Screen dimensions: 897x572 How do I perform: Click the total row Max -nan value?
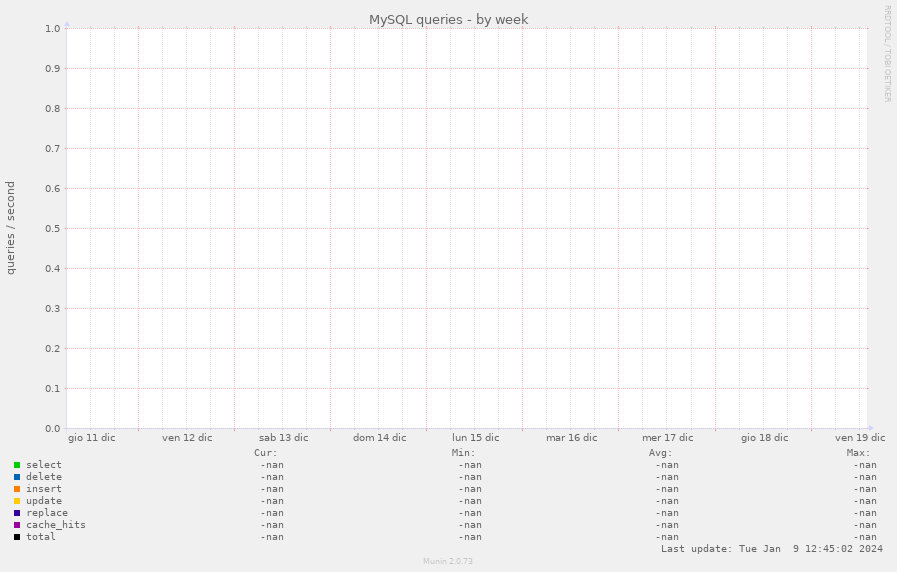[x=865, y=537]
